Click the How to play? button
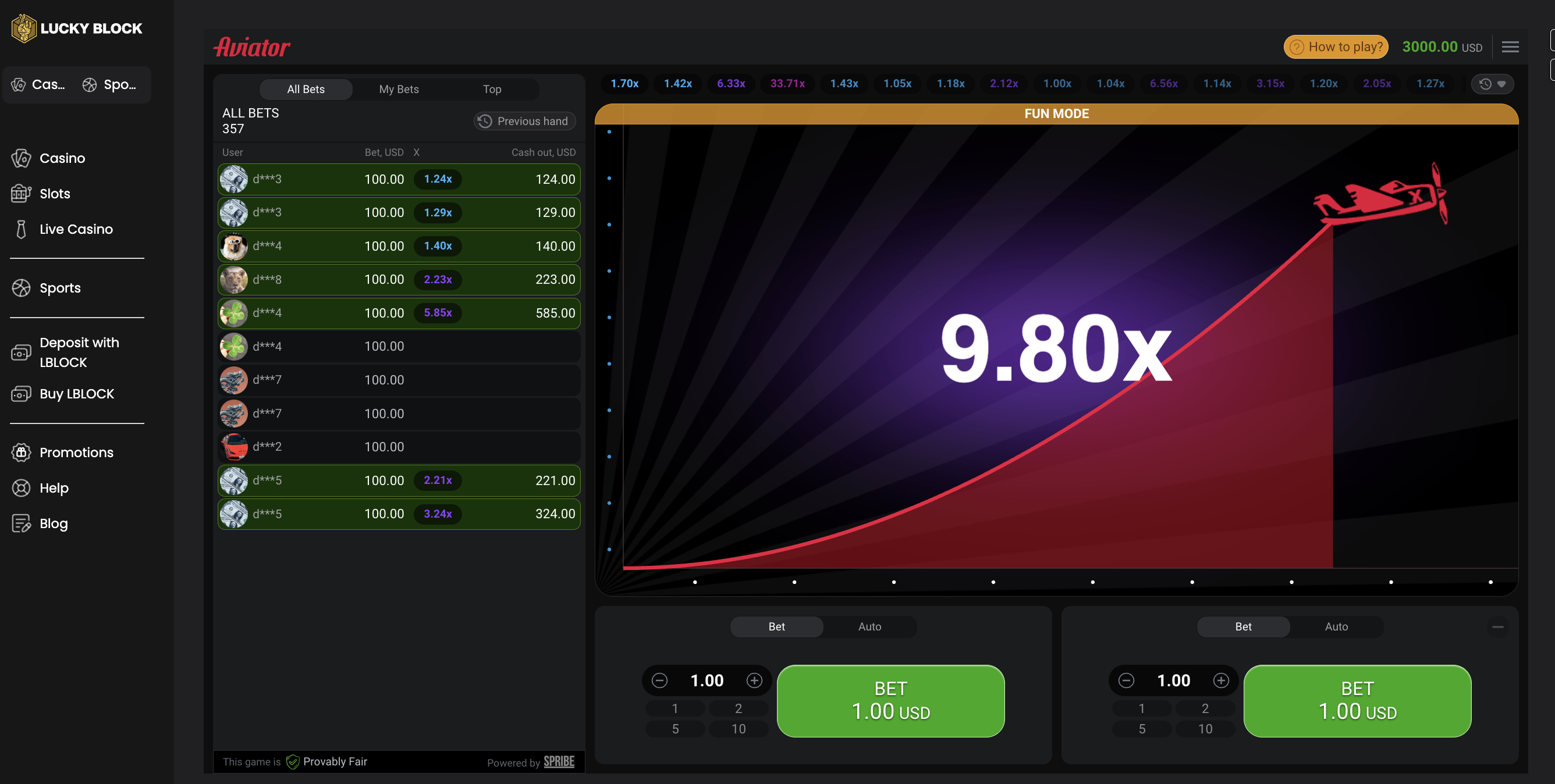 click(1336, 47)
